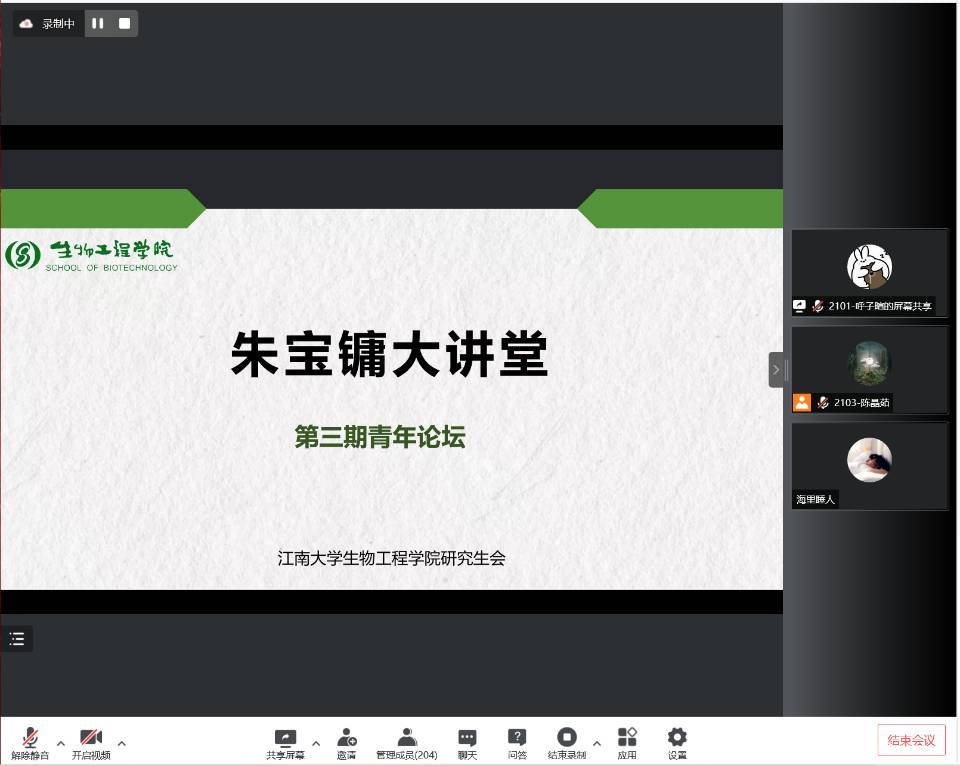This screenshot has height=766, width=960.
Task: Unmute microphone with 解除静音
Action: tap(30, 739)
